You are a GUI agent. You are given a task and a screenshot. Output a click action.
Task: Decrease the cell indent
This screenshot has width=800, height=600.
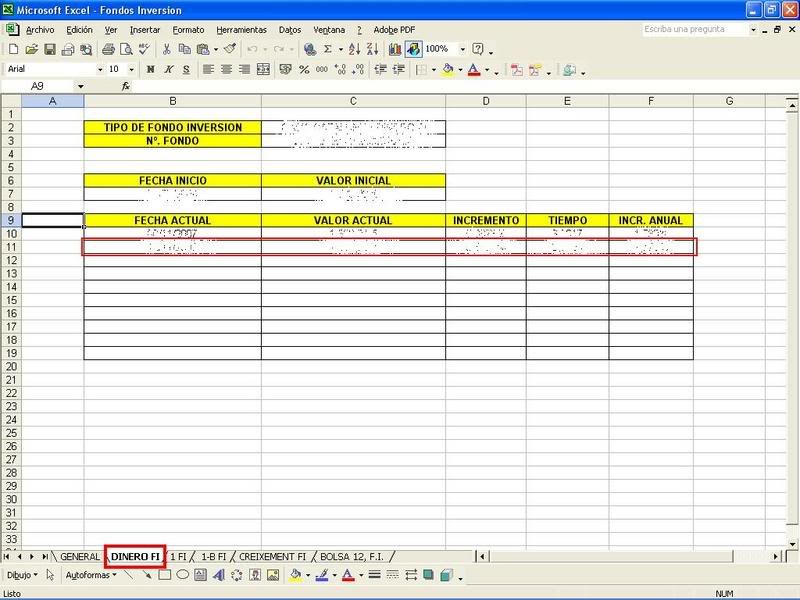point(380,69)
